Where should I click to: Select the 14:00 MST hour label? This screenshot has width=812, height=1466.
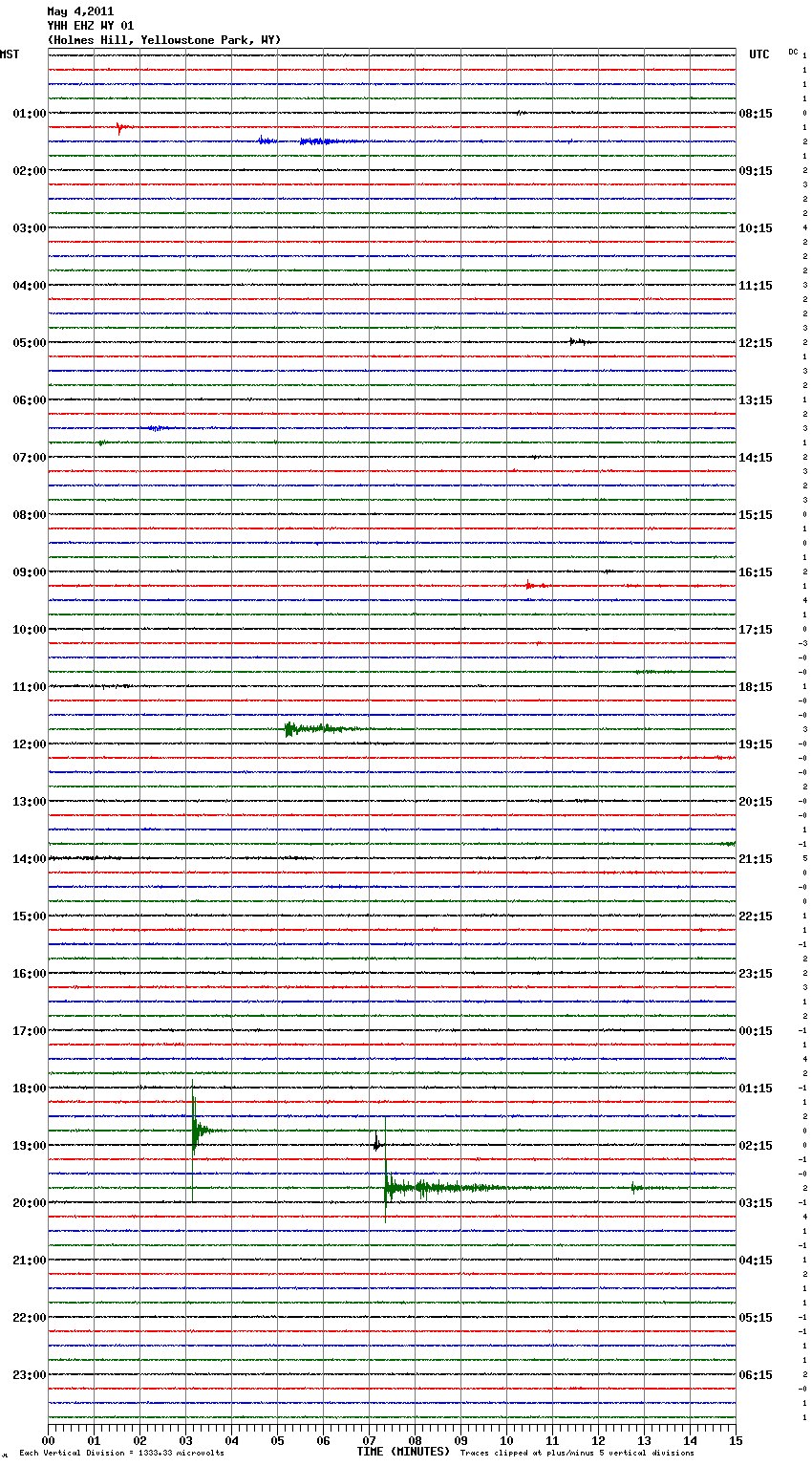pyautogui.click(x=30, y=859)
